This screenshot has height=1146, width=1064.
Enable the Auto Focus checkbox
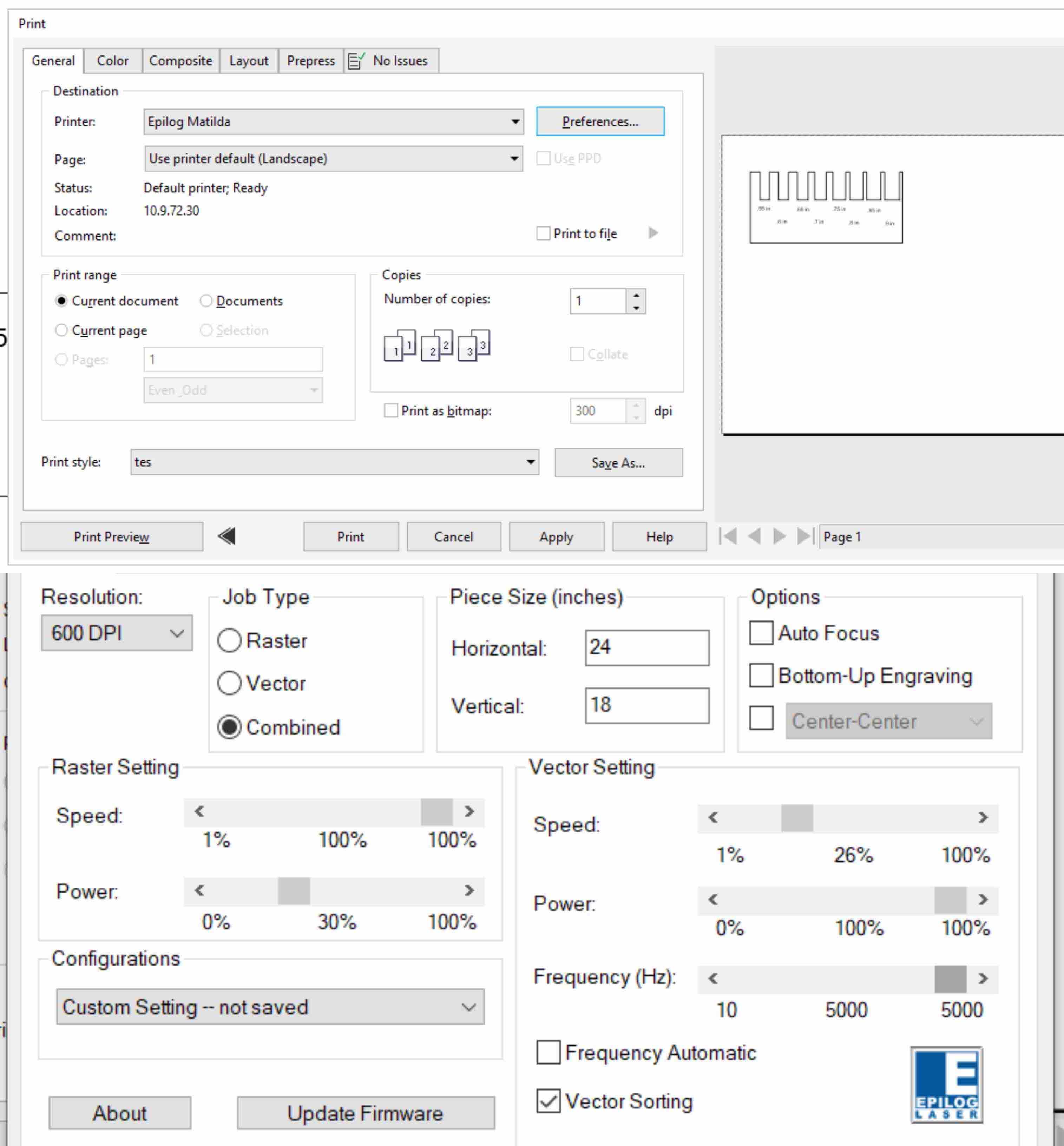coord(761,633)
